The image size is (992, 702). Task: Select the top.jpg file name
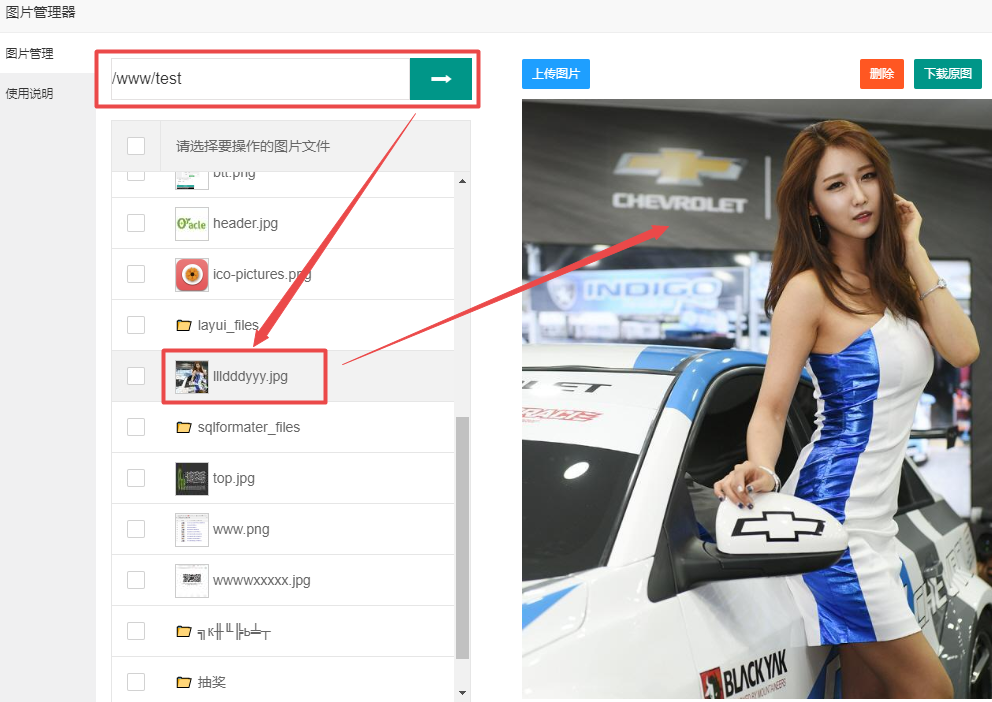[x=234, y=478]
